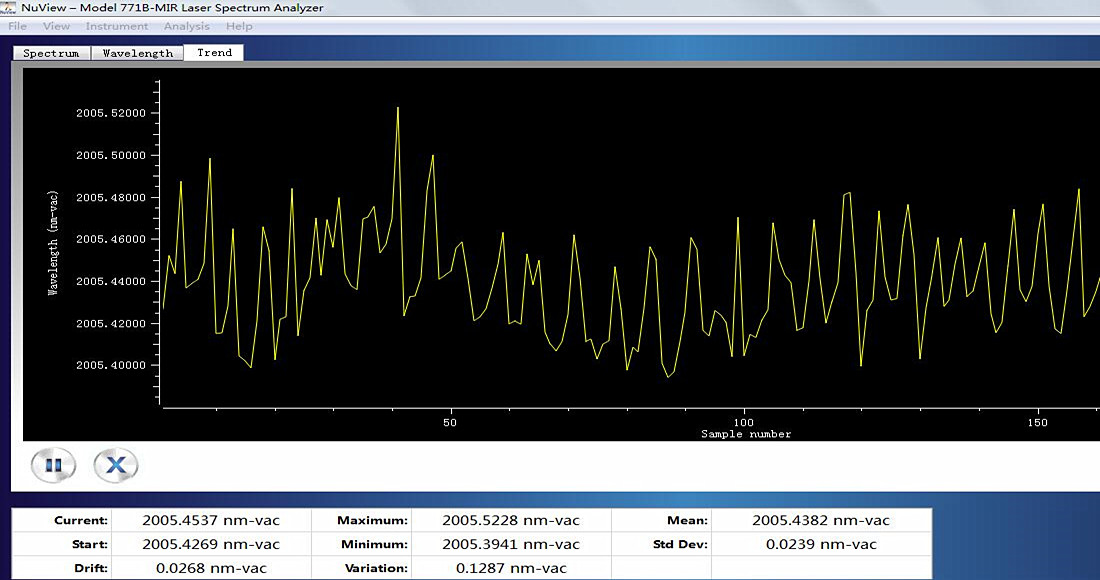Click the NuView application icon in title bar
The width and height of the screenshot is (1100, 580).
[x=9, y=8]
